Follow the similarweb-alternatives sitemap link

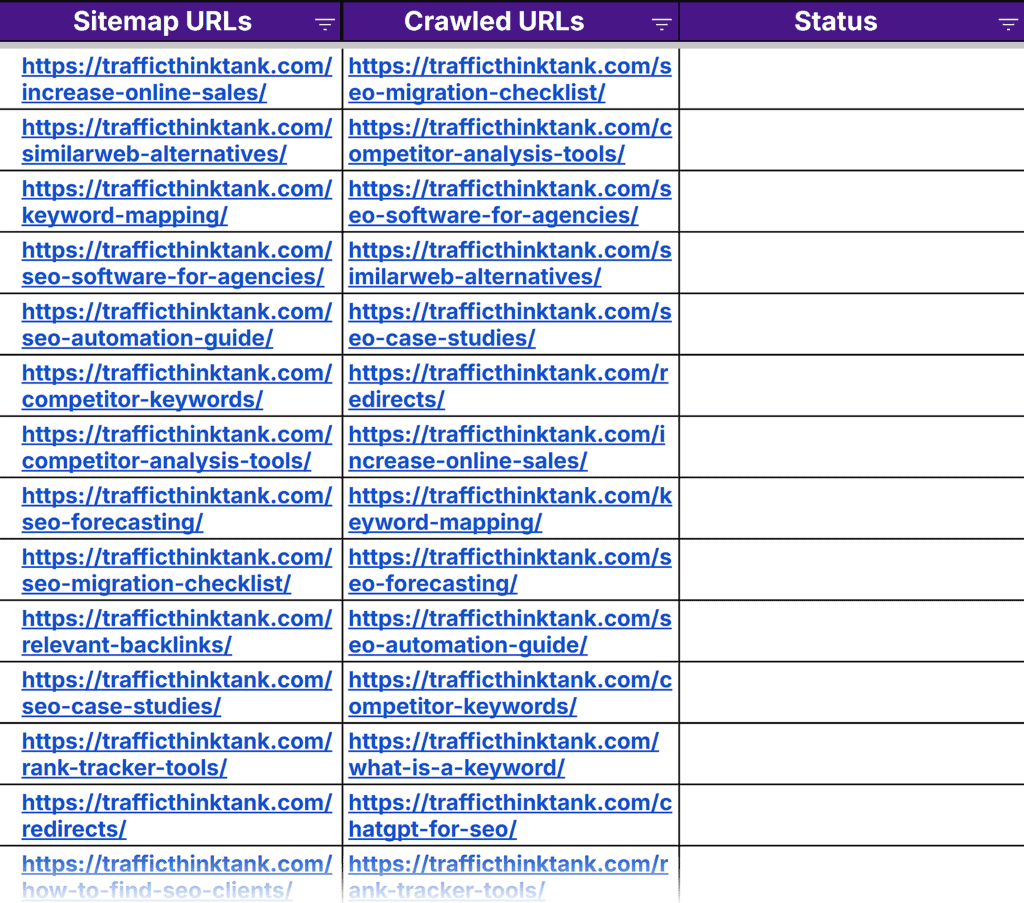point(178,140)
